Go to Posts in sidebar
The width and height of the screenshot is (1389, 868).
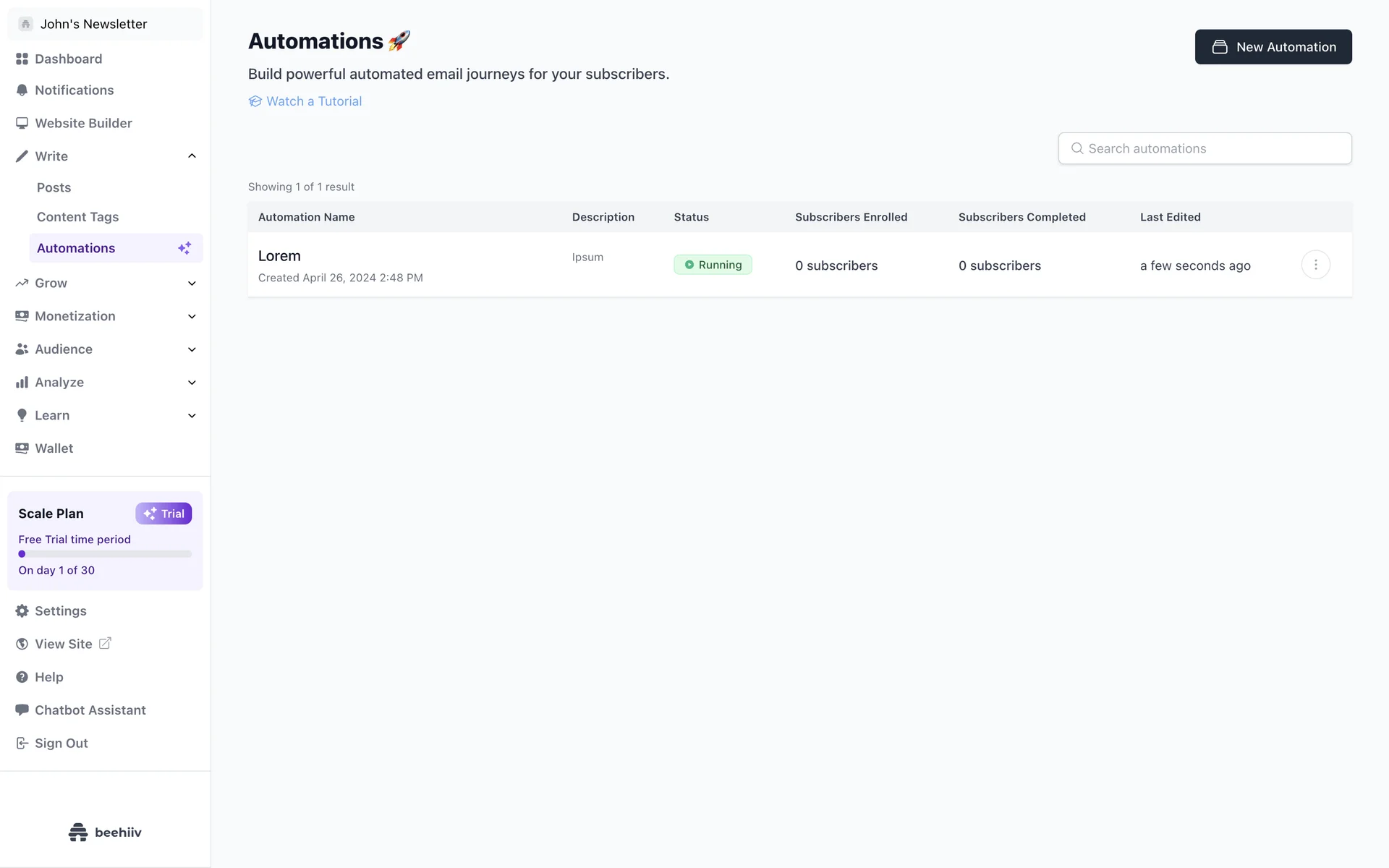click(54, 188)
